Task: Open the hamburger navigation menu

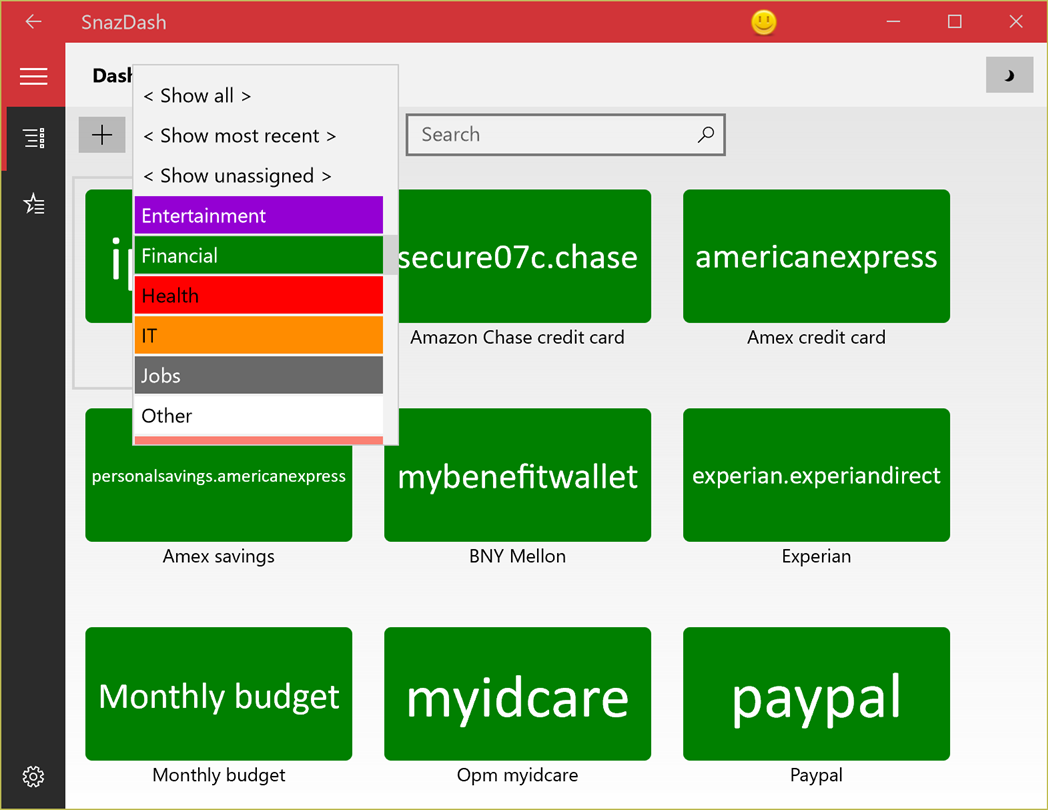Action: coord(33,76)
